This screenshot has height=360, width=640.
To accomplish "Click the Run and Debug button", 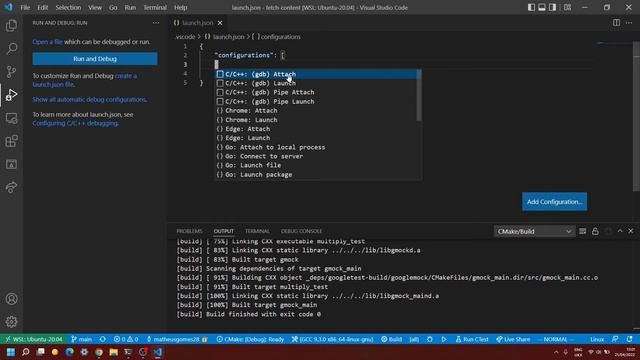I will (95, 59).
